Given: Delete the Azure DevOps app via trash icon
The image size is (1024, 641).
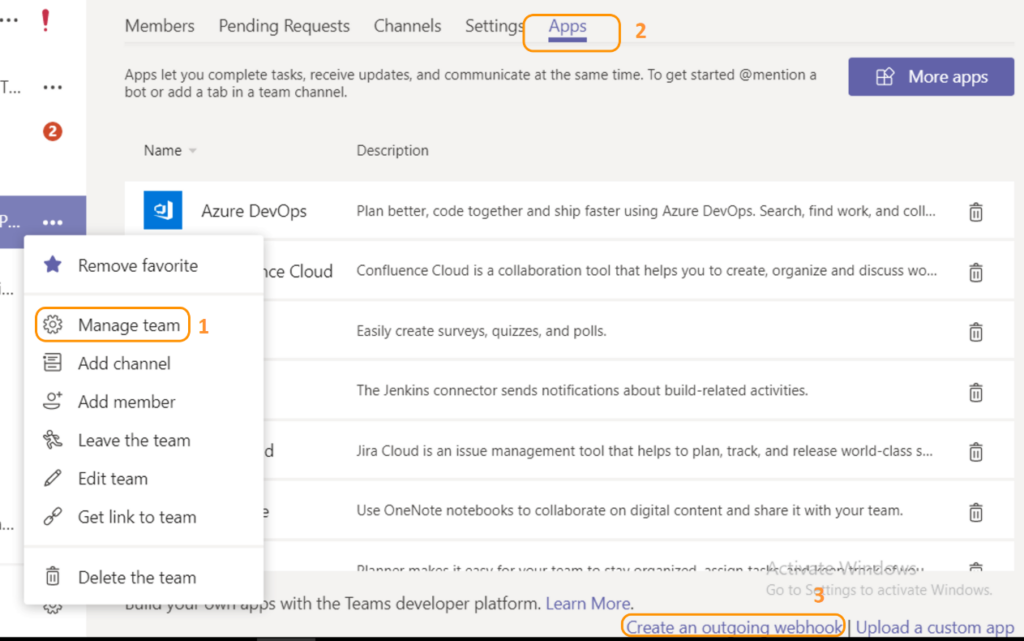Looking at the screenshot, I should click(x=976, y=212).
